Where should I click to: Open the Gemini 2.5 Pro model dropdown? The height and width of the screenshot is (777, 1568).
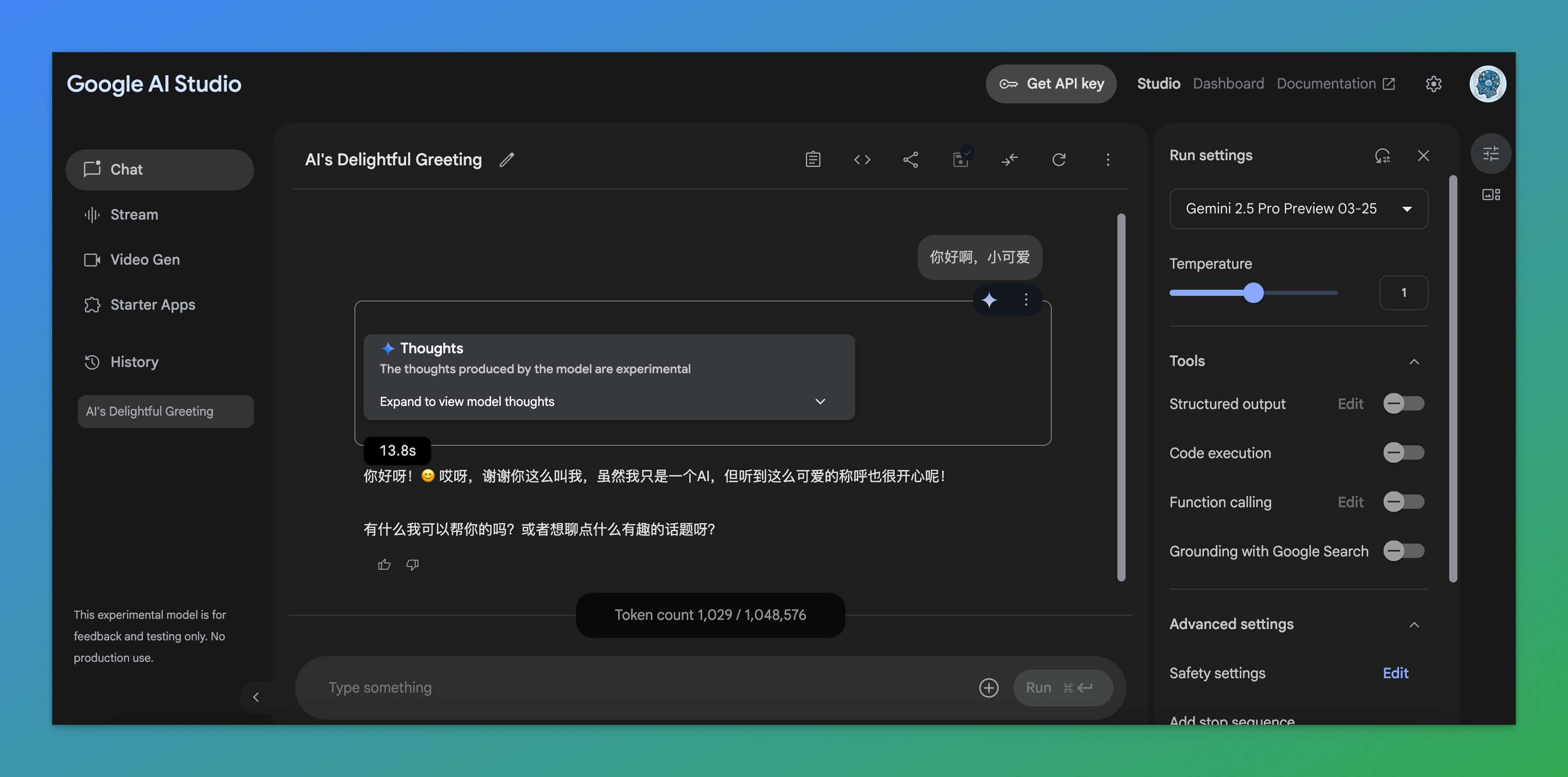coord(1298,209)
